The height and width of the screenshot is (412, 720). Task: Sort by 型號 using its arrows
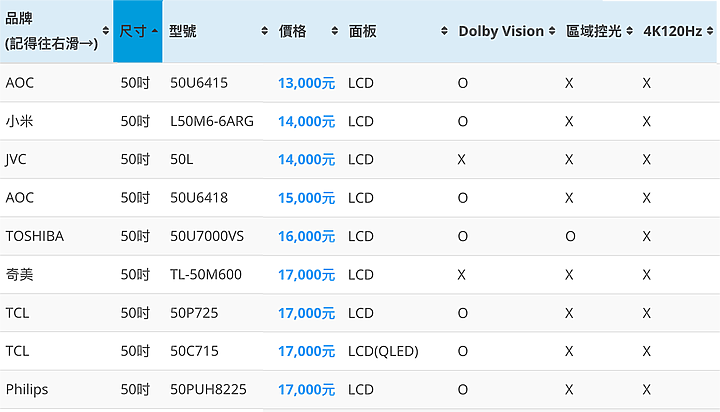point(264,31)
